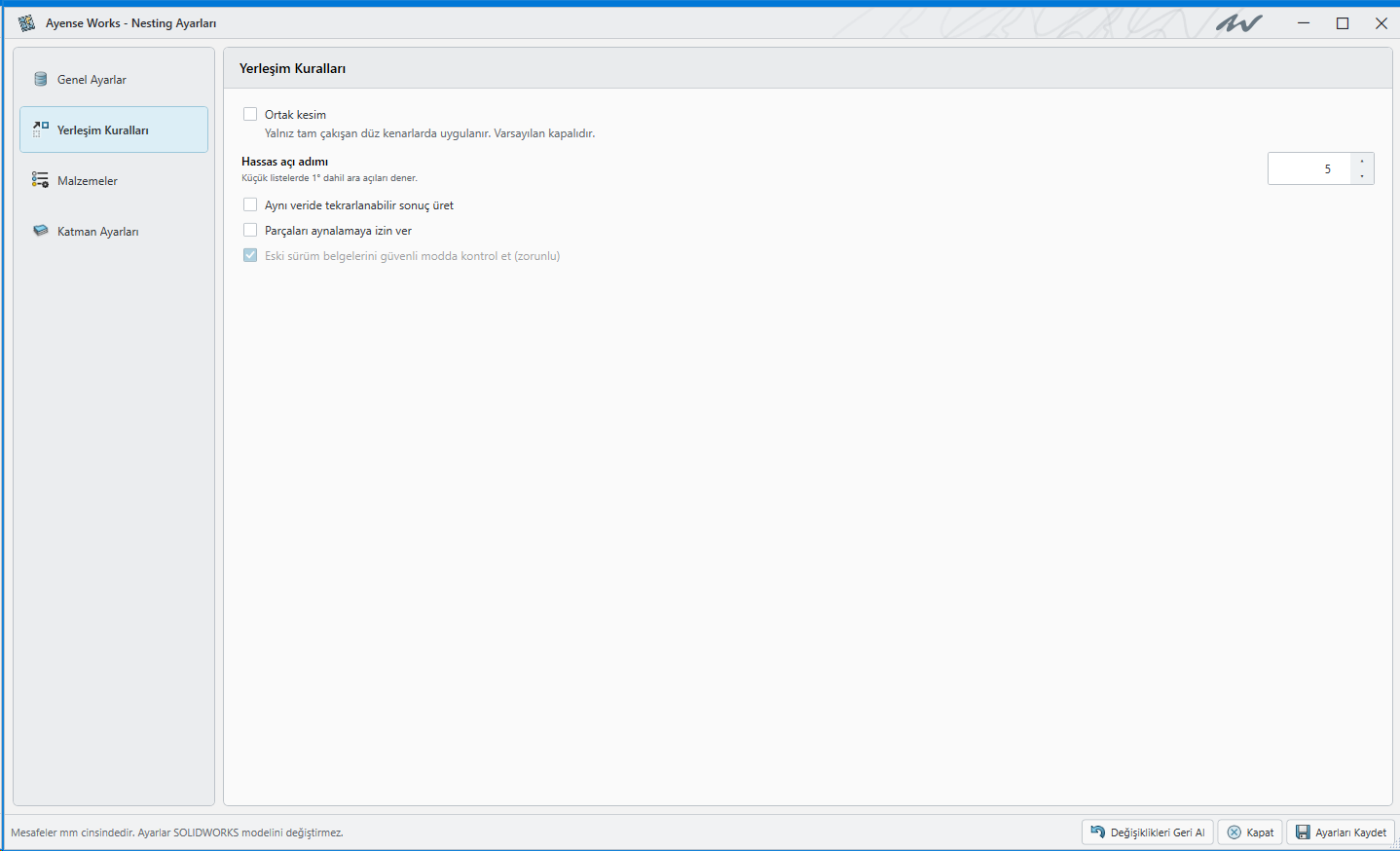Click the status bar text 'Mesafeler mm cinsindedir'
This screenshot has width=1400, height=851.
click(x=72, y=832)
